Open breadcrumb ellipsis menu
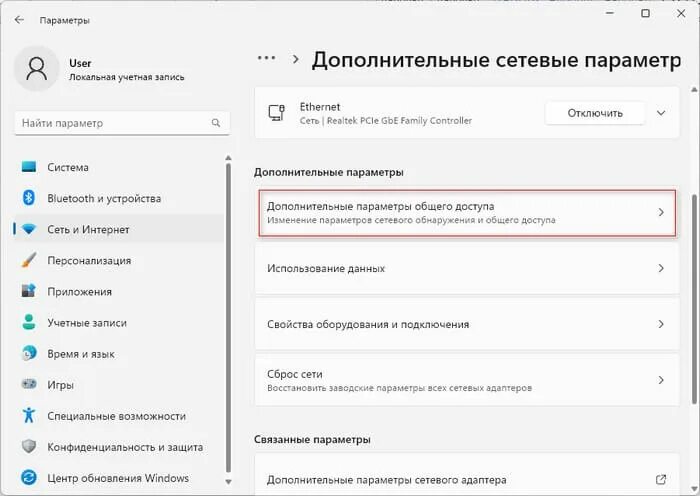 tap(267, 58)
